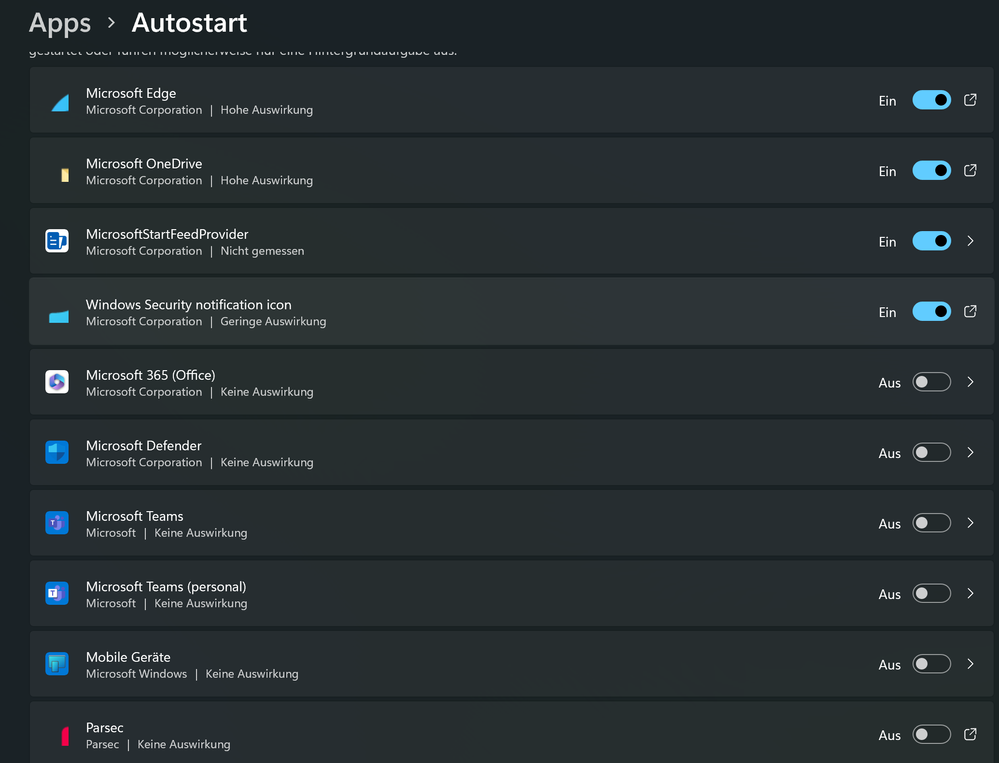
Task: Click the Autostart breadcrumb title
Action: (189, 23)
